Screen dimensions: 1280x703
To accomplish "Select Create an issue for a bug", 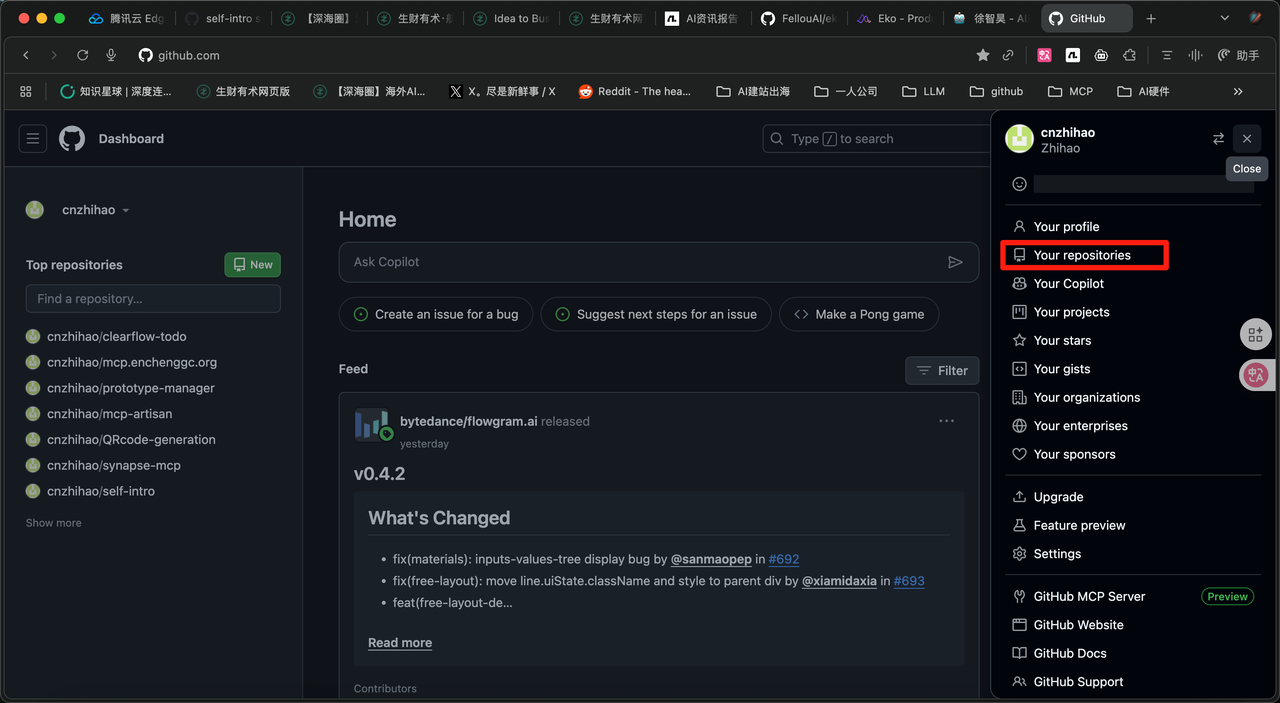I will [436, 314].
